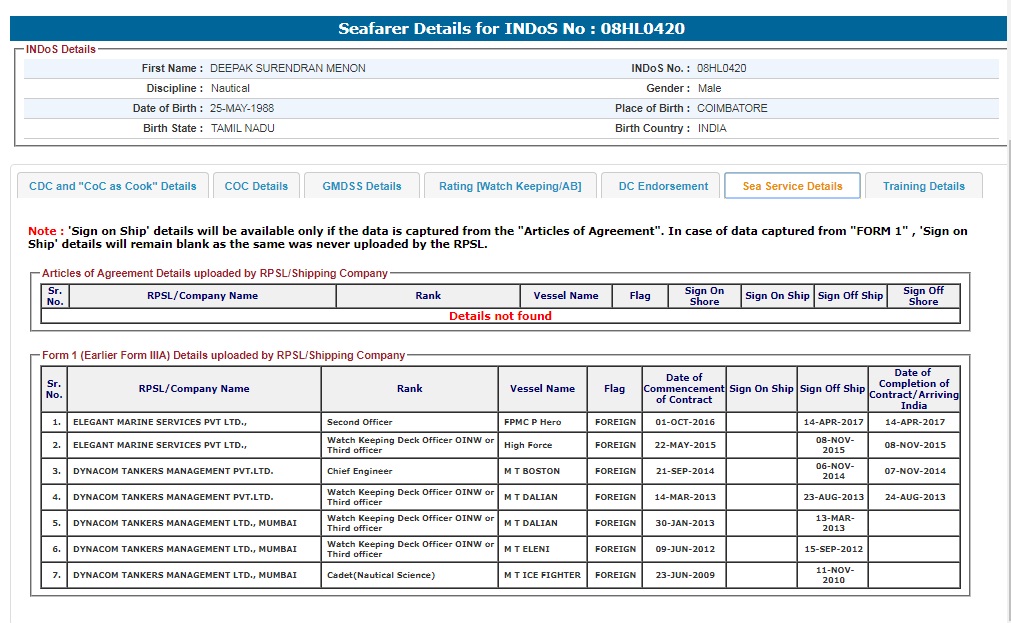Select the date of birth 25-MAY-1988
This screenshot has height=623, width=1011.
242,108
